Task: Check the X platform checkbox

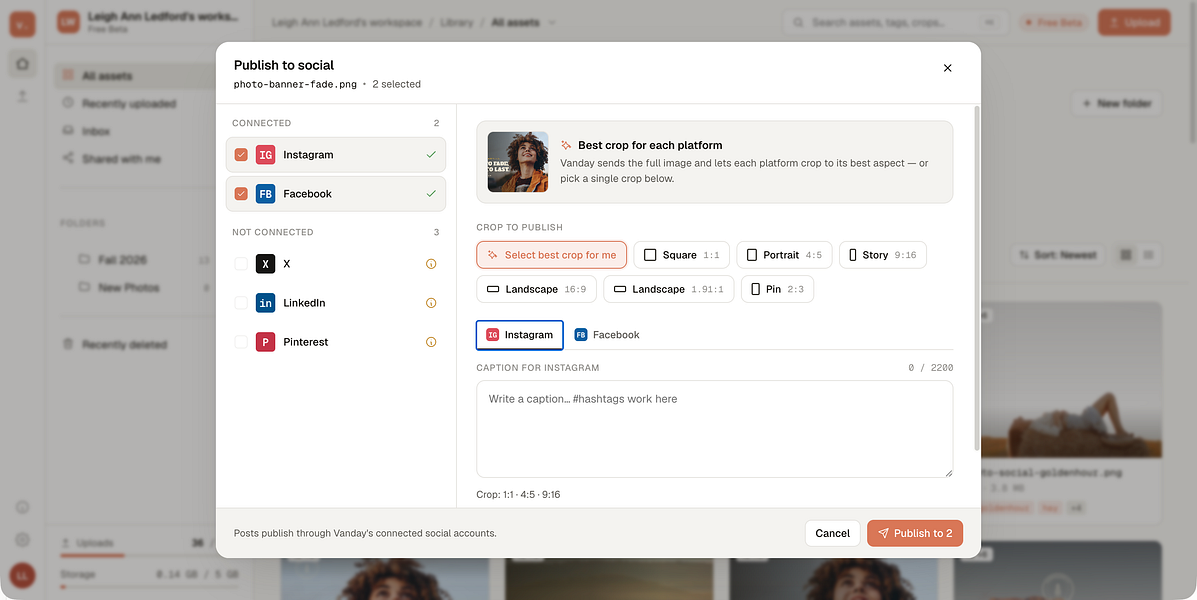Action: point(241,264)
